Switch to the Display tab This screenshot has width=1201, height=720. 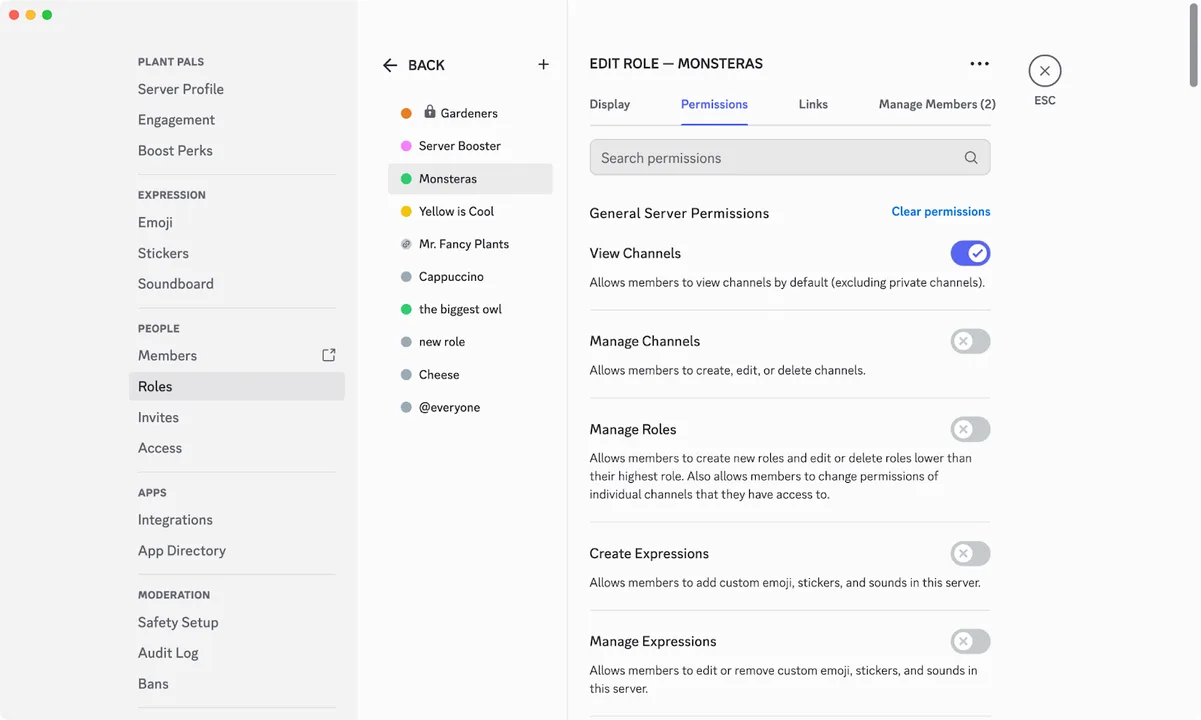pos(609,104)
